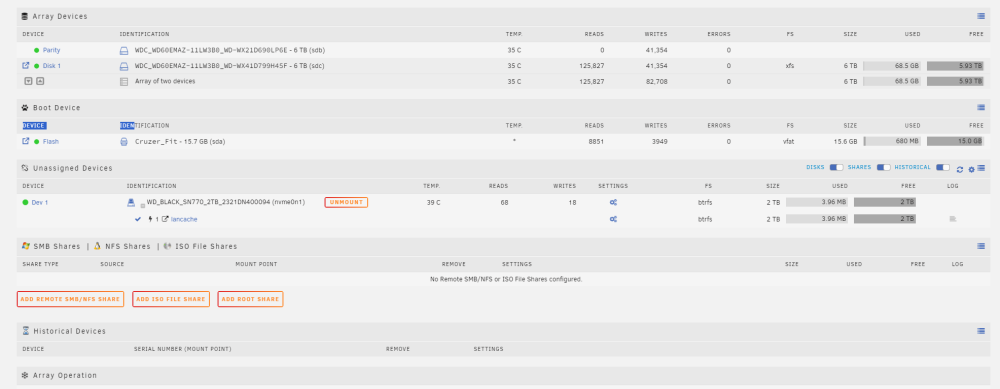
Task: Click Add ISO File Share button
Action: click(171, 299)
